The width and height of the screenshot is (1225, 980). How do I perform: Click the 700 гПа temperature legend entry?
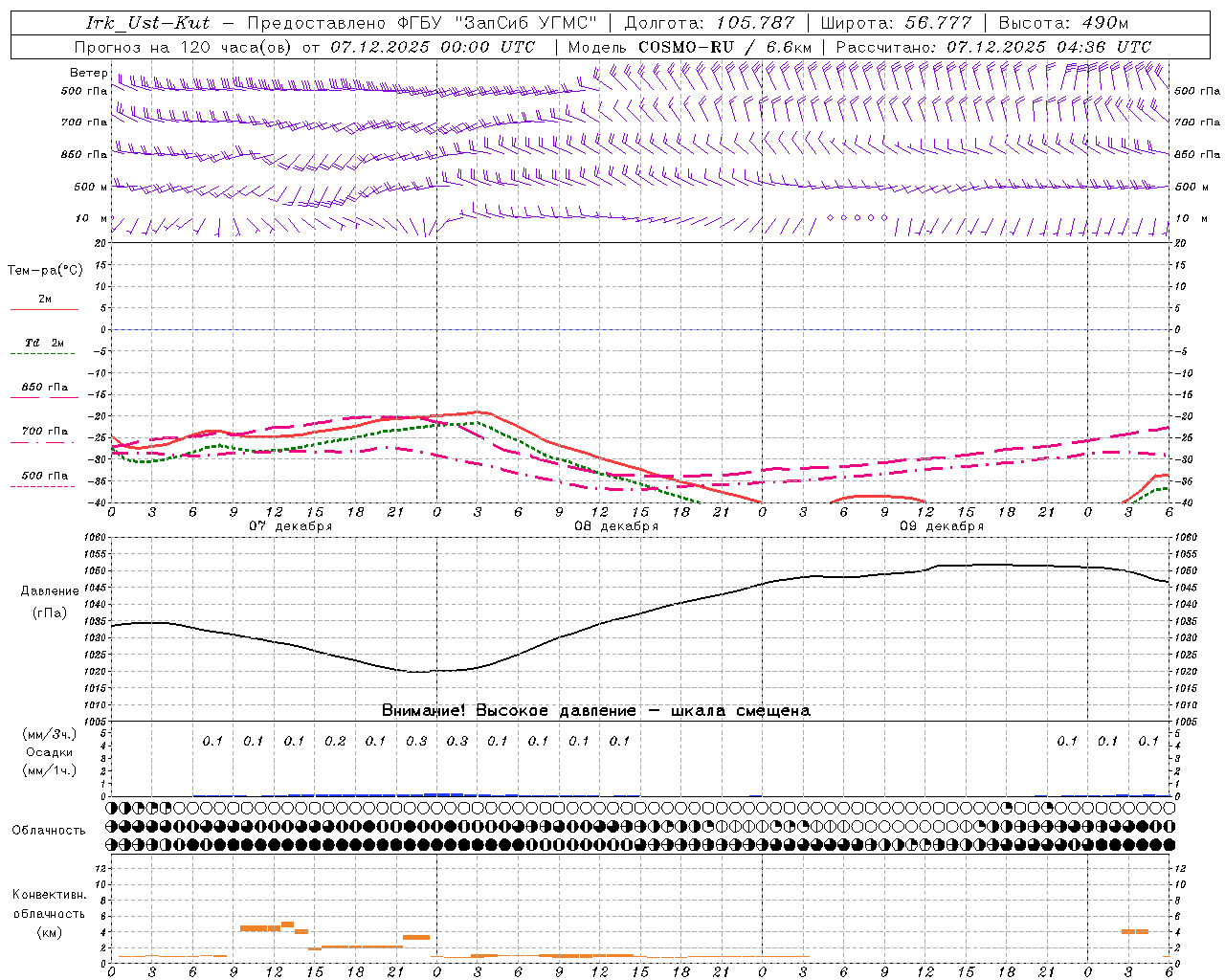point(45,432)
